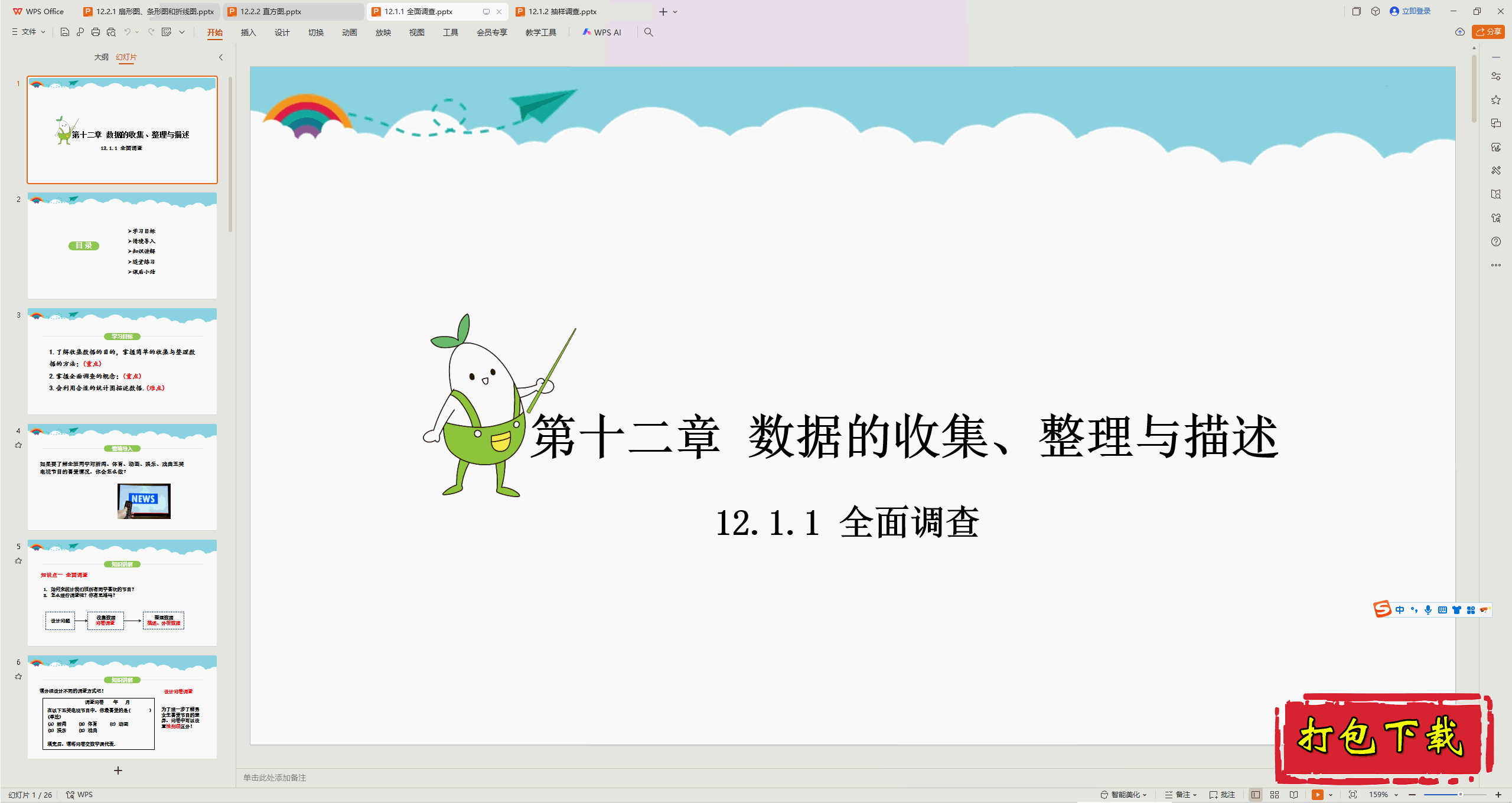Viewport: 1512px width, 803px height.
Task: Open the slide transition icon in right sidebar
Action: [1496, 123]
